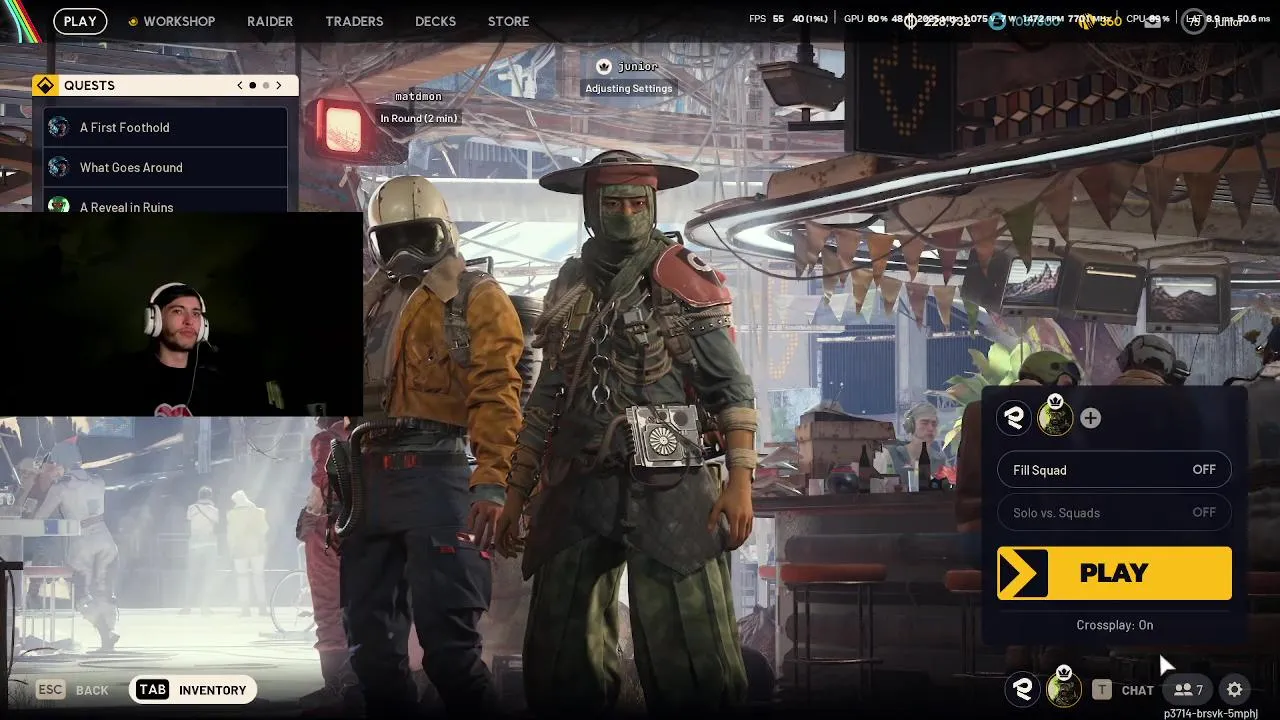
Task: Go to previous quests page arrow
Action: [240, 86]
